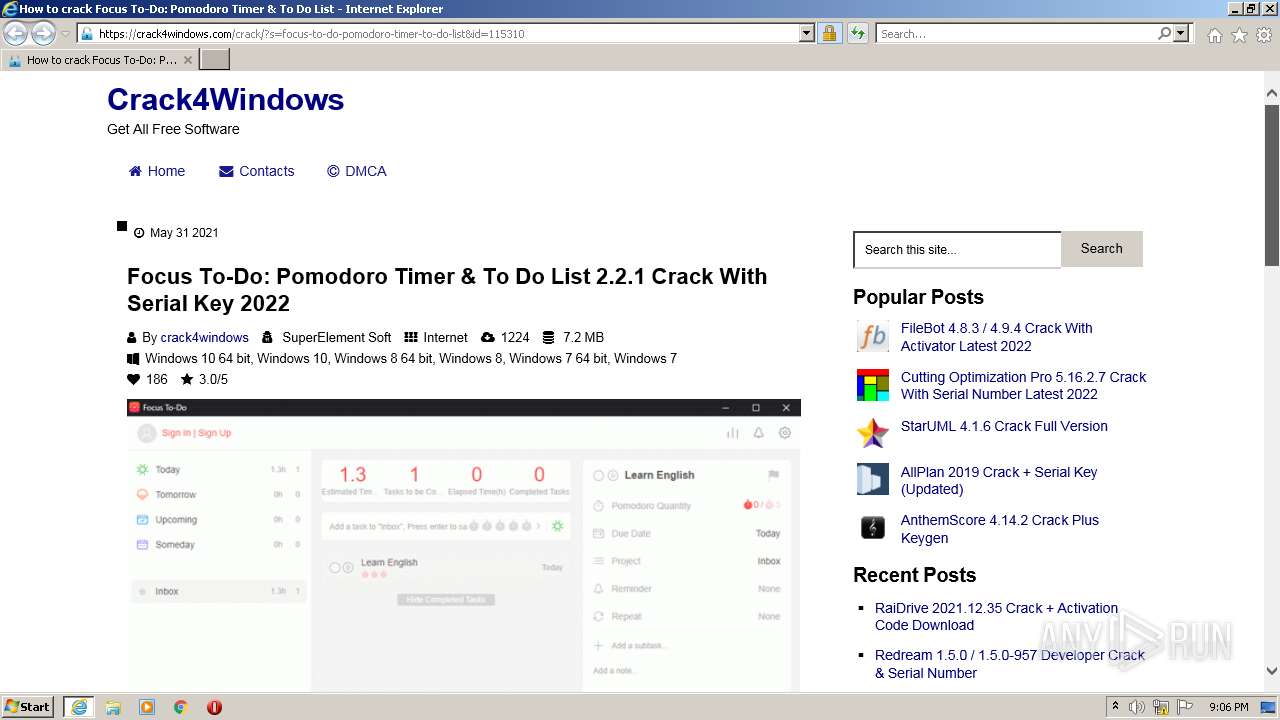Open the DMCA menu item
The width and height of the screenshot is (1280, 720).
(357, 171)
